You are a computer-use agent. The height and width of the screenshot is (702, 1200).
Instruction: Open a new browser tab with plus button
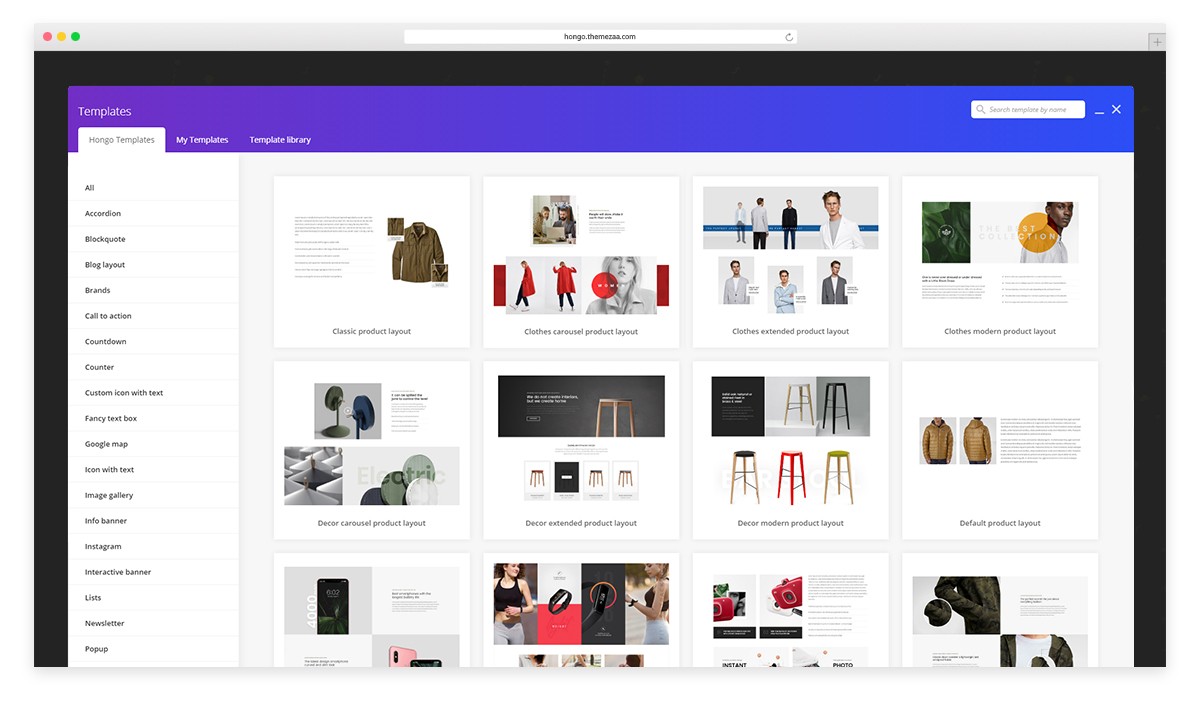coord(1157,42)
